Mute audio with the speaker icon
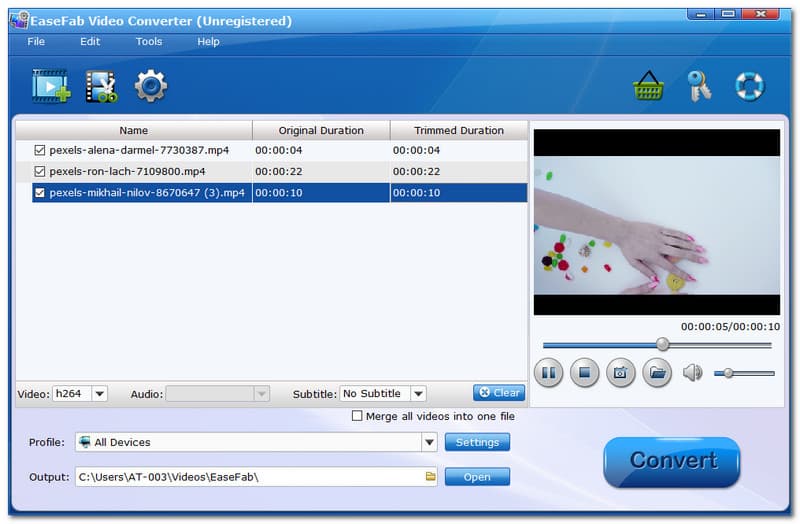 click(692, 373)
